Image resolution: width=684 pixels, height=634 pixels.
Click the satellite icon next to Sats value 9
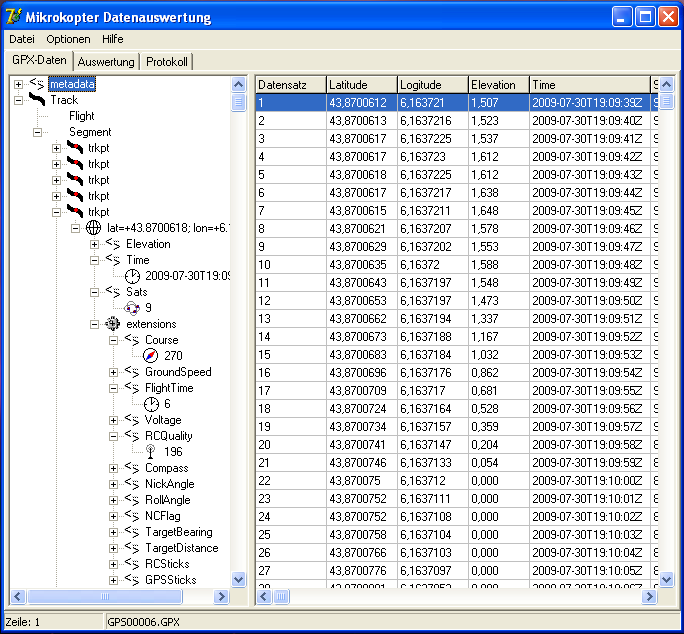point(131,308)
